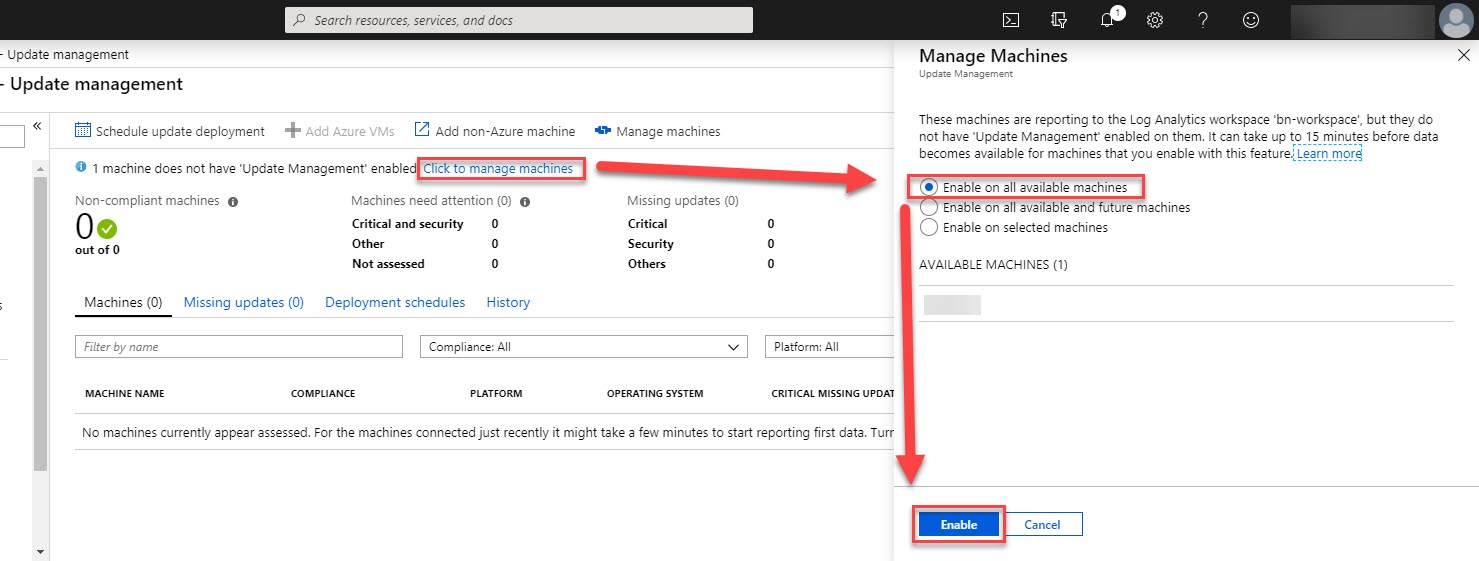The height and width of the screenshot is (561, 1479).
Task: Click the 'Not assessed' row label
Action: pyautogui.click(x=388, y=264)
